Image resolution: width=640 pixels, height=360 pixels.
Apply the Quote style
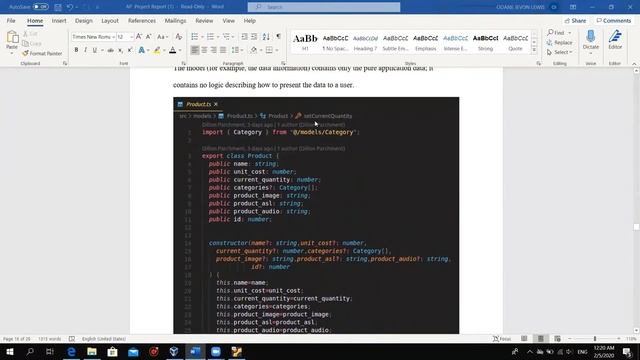click(x=516, y=42)
